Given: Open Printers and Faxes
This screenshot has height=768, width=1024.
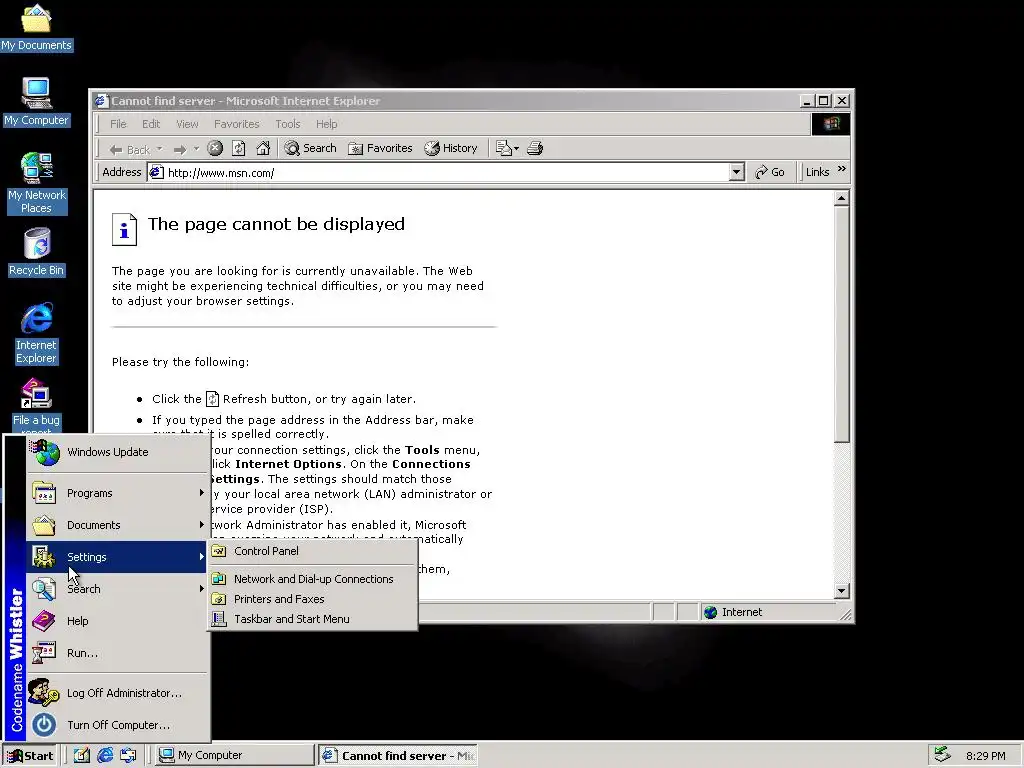Looking at the screenshot, I should (312, 599).
